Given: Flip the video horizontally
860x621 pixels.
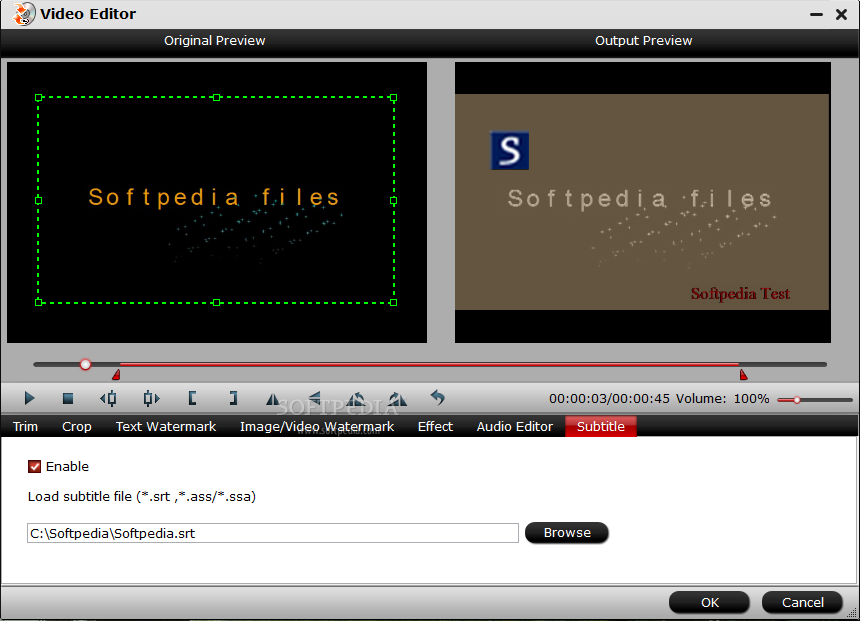Looking at the screenshot, I should 273,399.
